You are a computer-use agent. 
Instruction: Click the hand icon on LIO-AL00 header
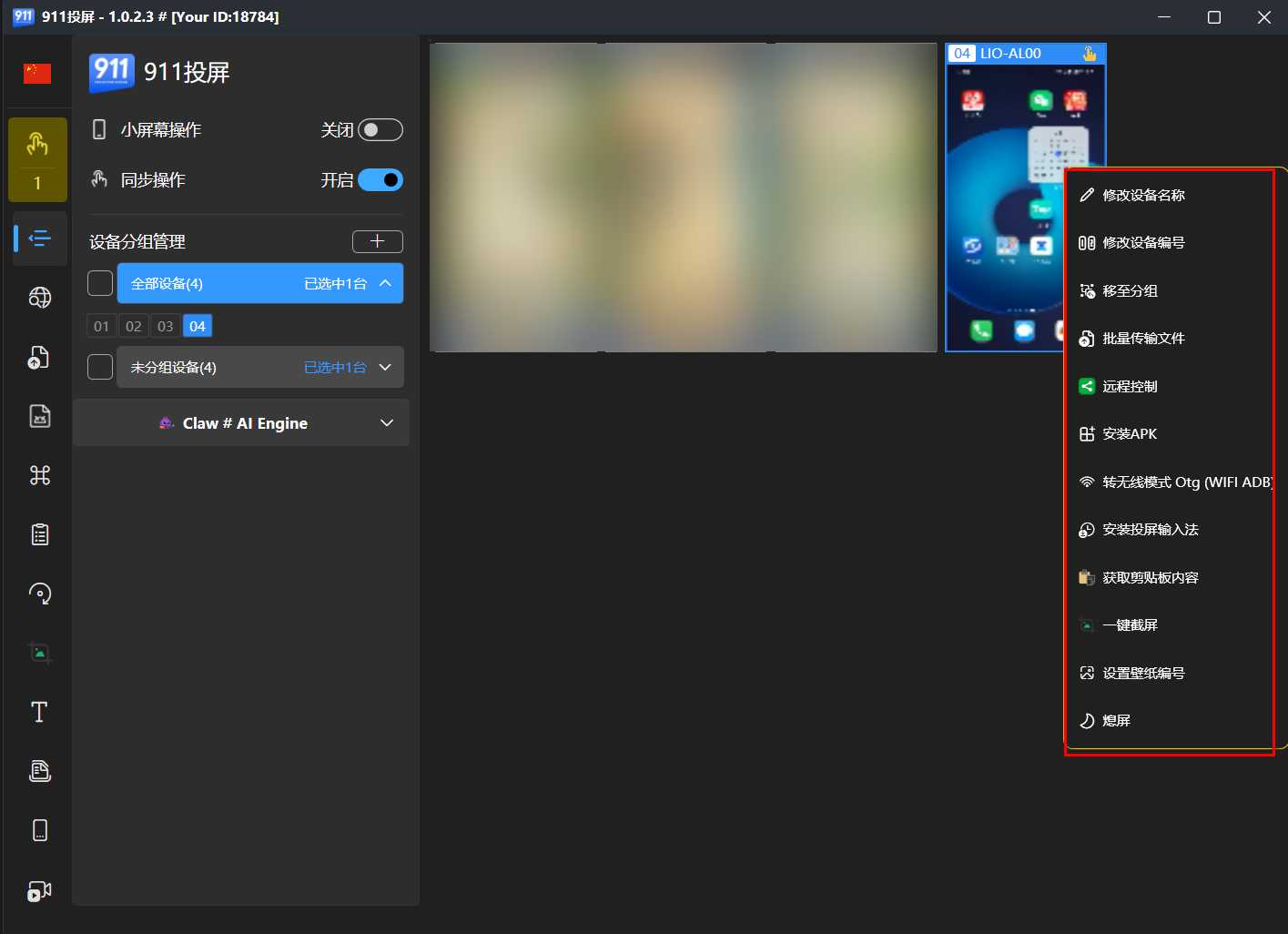click(x=1090, y=54)
